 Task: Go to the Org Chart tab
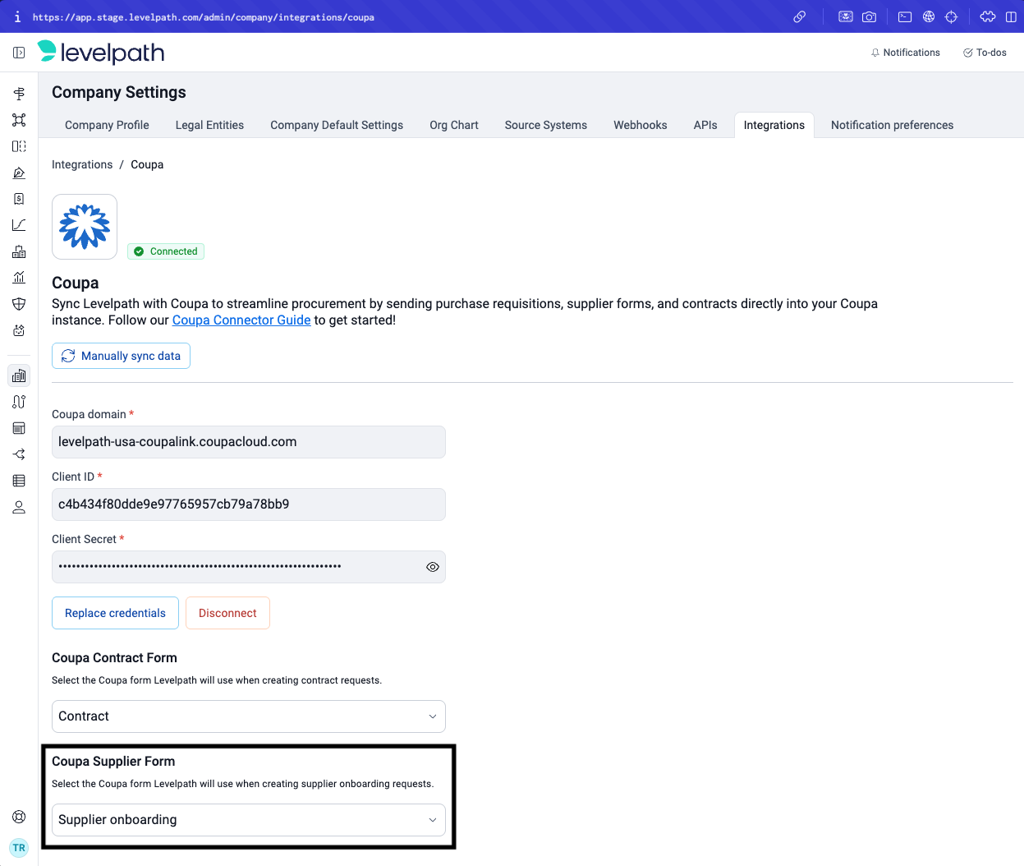[x=454, y=125]
